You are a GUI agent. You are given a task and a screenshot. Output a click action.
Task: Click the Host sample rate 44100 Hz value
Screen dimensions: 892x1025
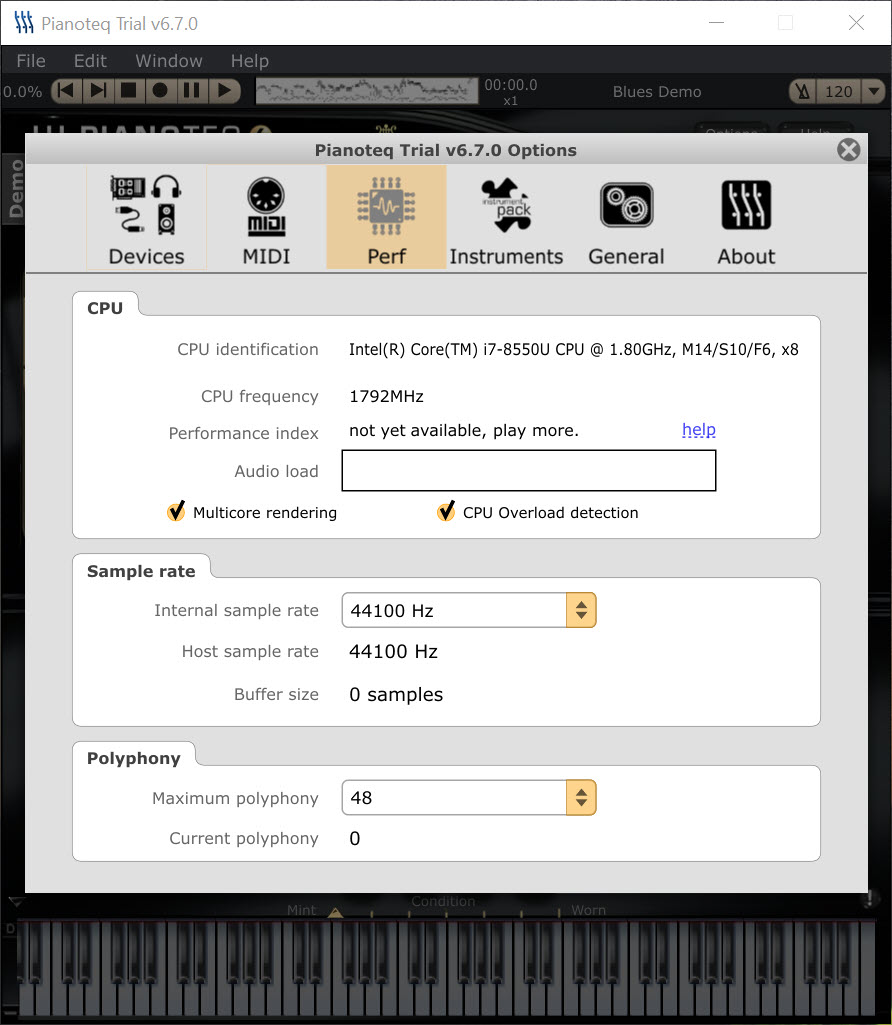point(393,651)
